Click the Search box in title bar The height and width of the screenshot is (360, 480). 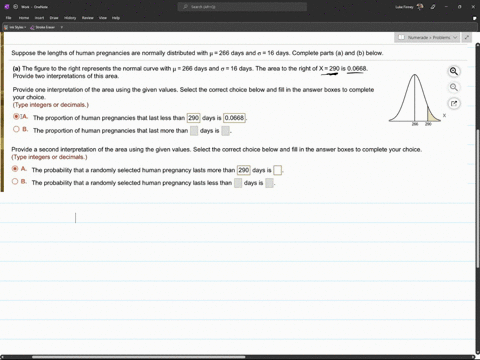point(242,7)
